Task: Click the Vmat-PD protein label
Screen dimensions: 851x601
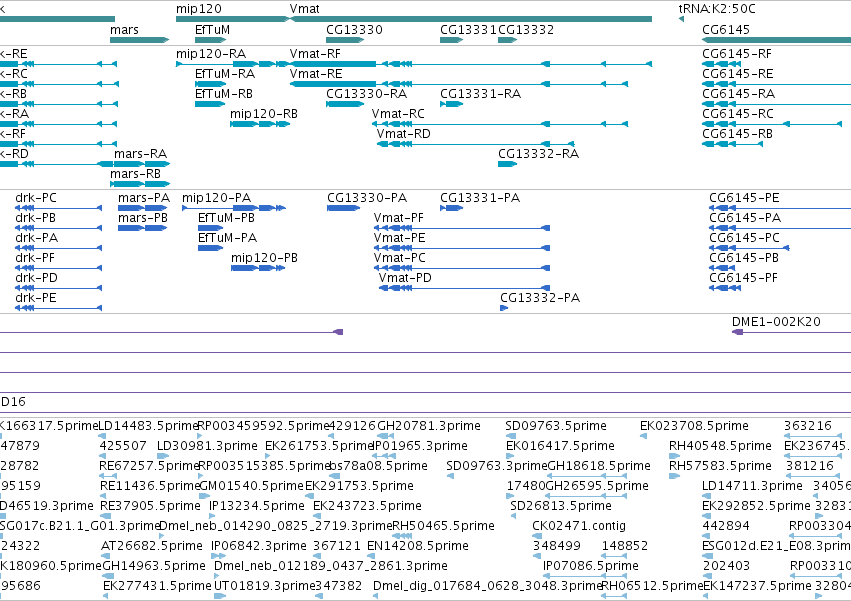Action: [405, 279]
